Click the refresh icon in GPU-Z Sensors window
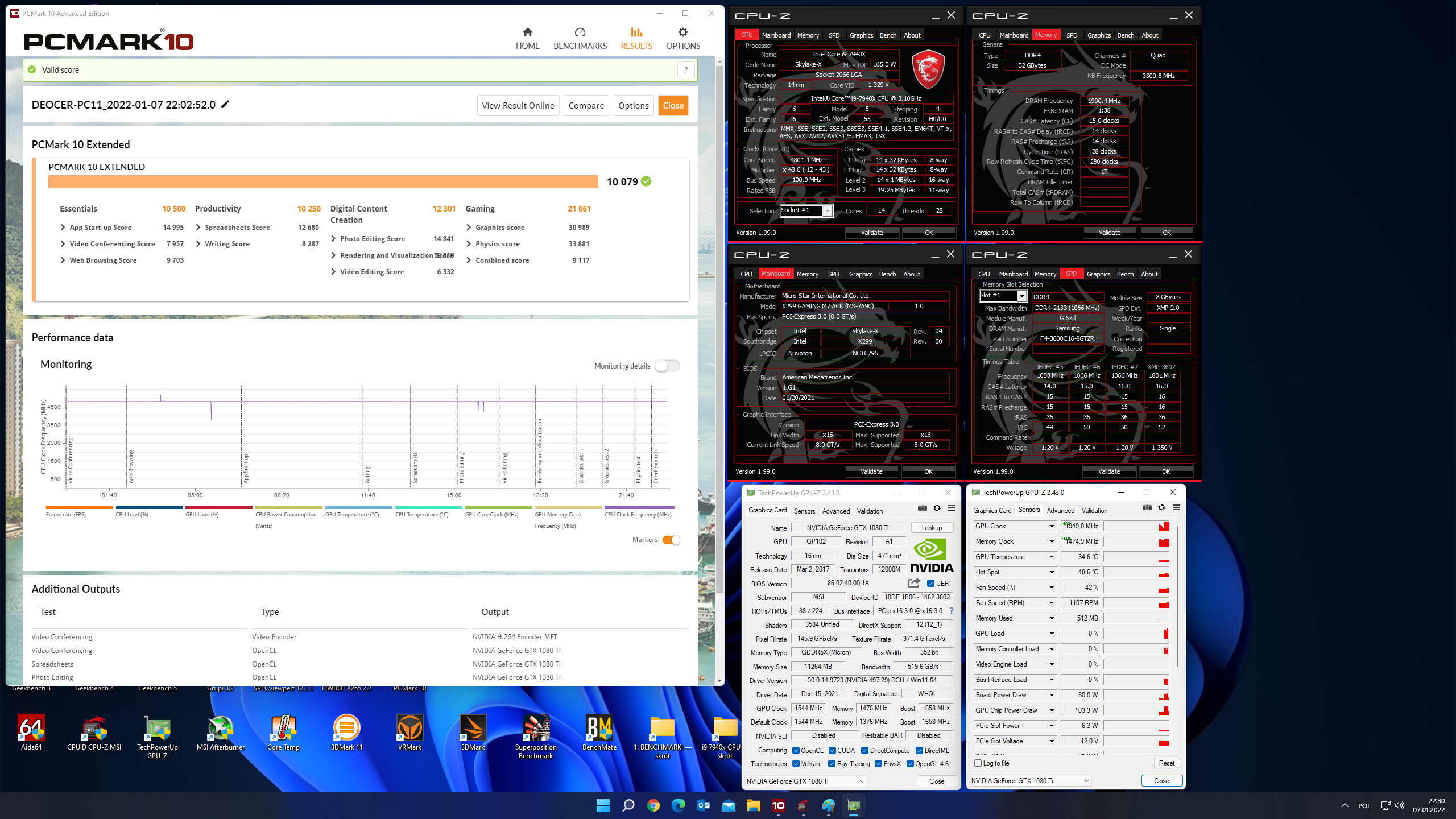The image size is (1456, 819). pos(1161,507)
